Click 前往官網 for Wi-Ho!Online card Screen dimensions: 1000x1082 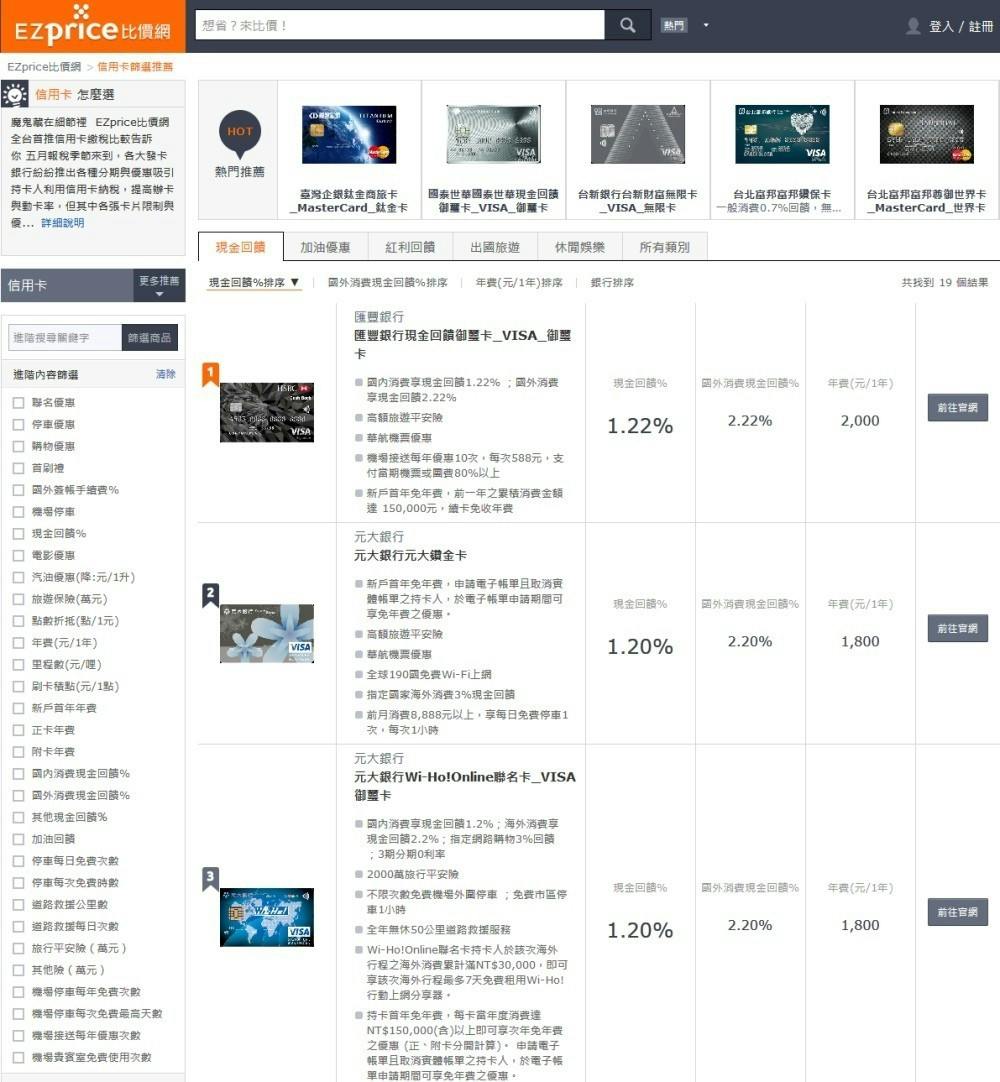[x=957, y=912]
